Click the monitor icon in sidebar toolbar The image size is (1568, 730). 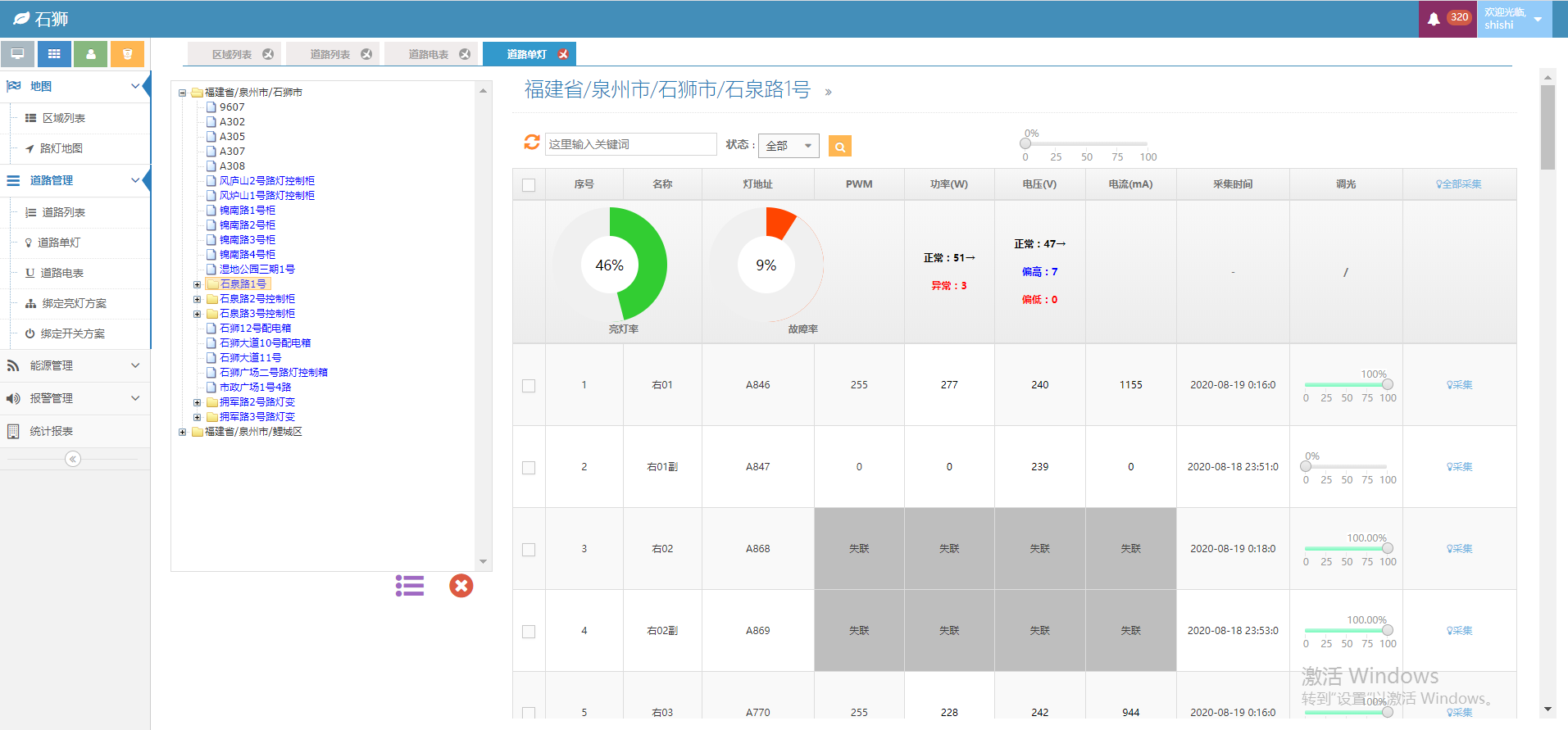click(x=17, y=54)
